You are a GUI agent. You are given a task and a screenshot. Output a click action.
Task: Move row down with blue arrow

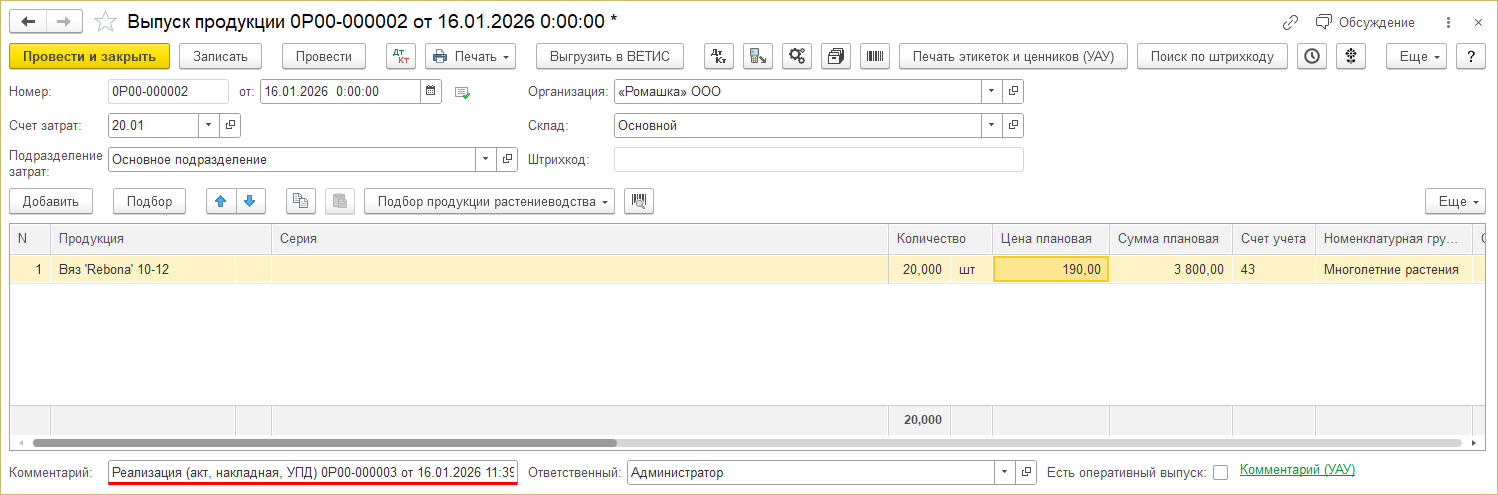[x=250, y=201]
